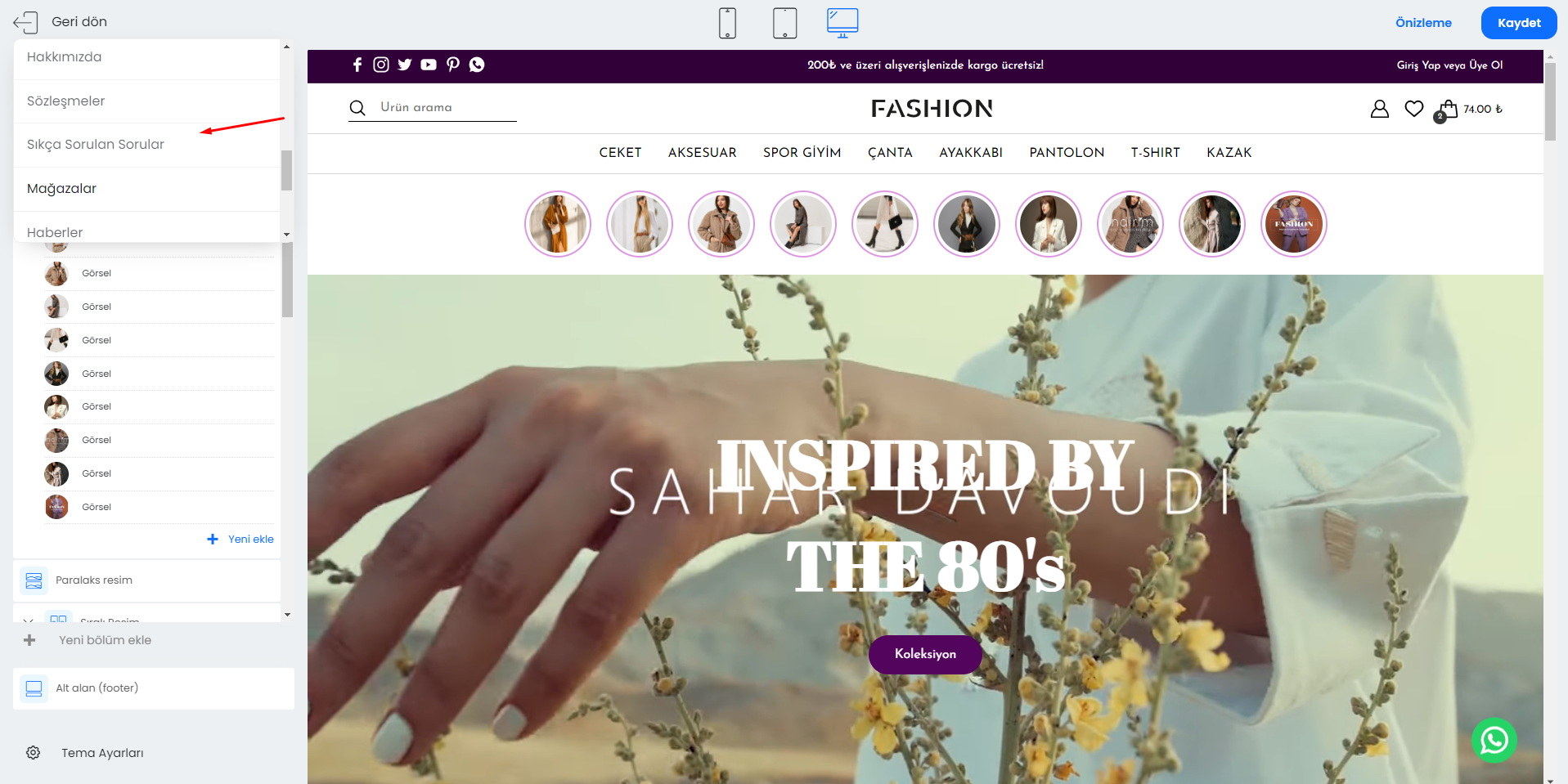The height and width of the screenshot is (784, 1568).
Task: Click the Facebook icon in top bar
Action: pyautogui.click(x=357, y=65)
